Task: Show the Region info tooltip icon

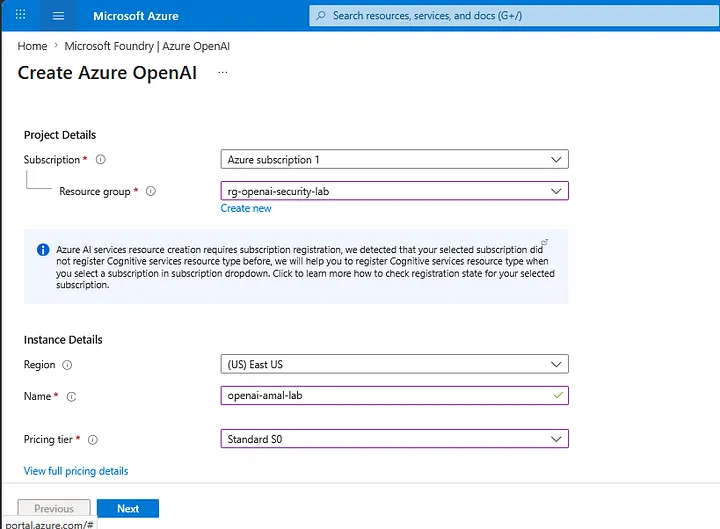Action: coord(67,365)
